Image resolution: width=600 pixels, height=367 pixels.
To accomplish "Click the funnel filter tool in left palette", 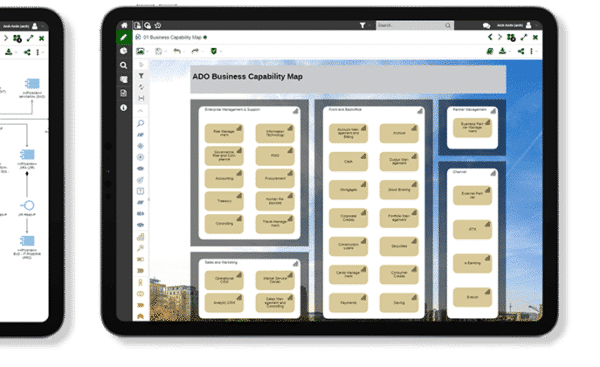I will [141, 76].
